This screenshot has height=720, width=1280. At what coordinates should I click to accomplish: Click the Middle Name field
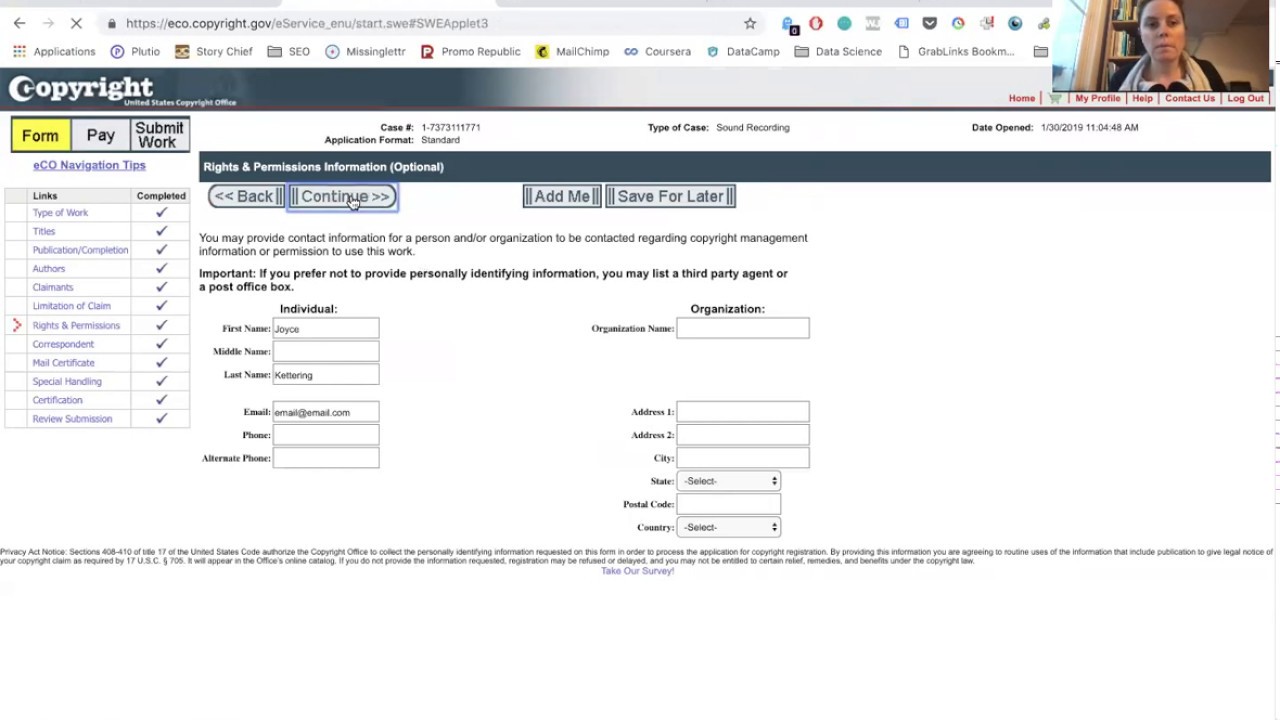(326, 351)
